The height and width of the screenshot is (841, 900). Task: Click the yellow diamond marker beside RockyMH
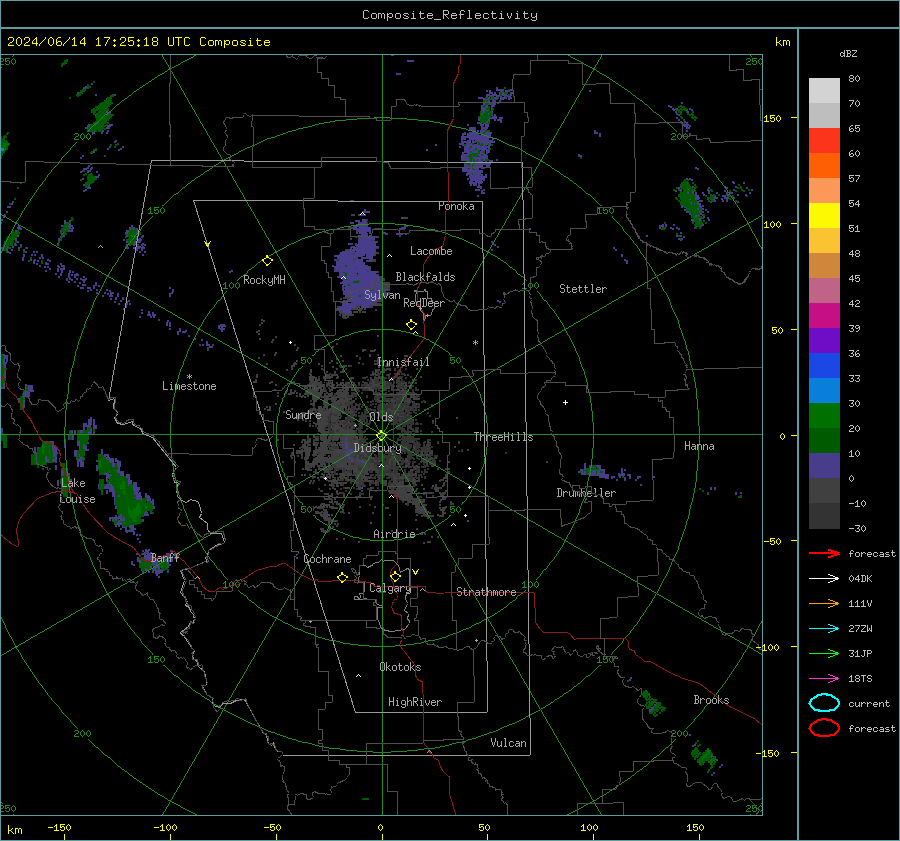click(x=267, y=261)
